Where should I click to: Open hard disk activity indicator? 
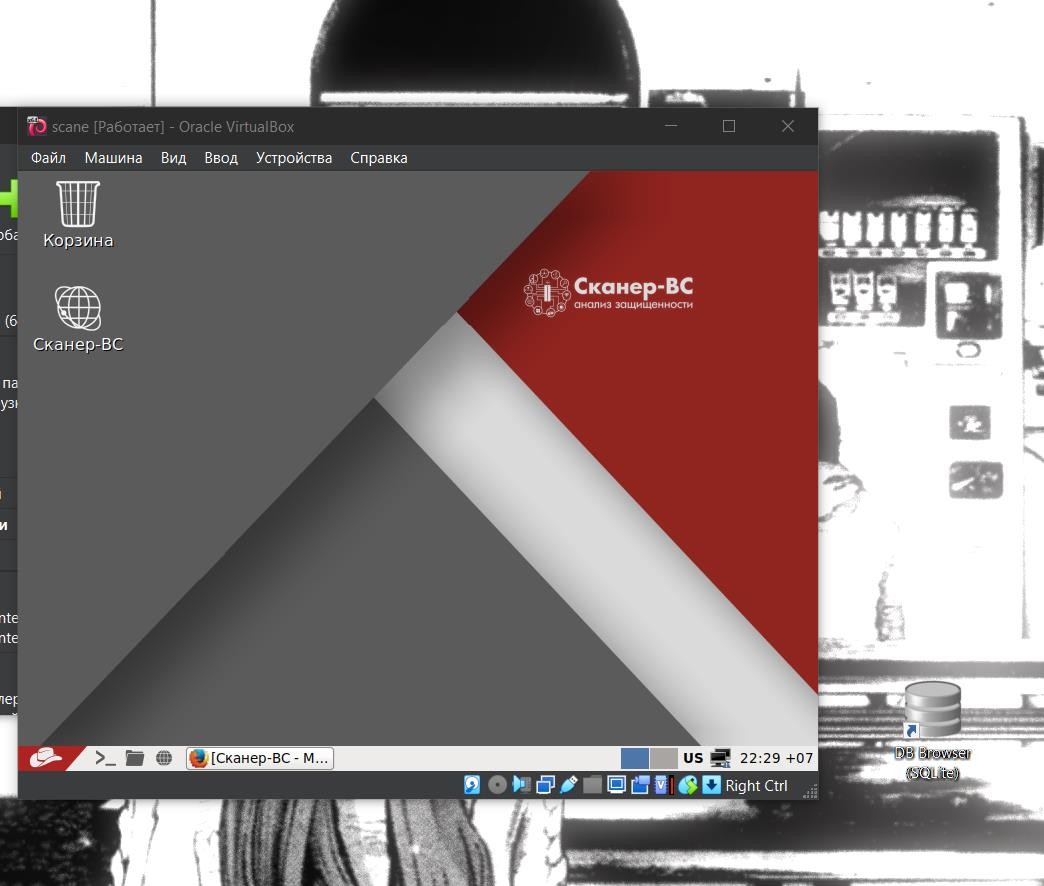point(472,785)
